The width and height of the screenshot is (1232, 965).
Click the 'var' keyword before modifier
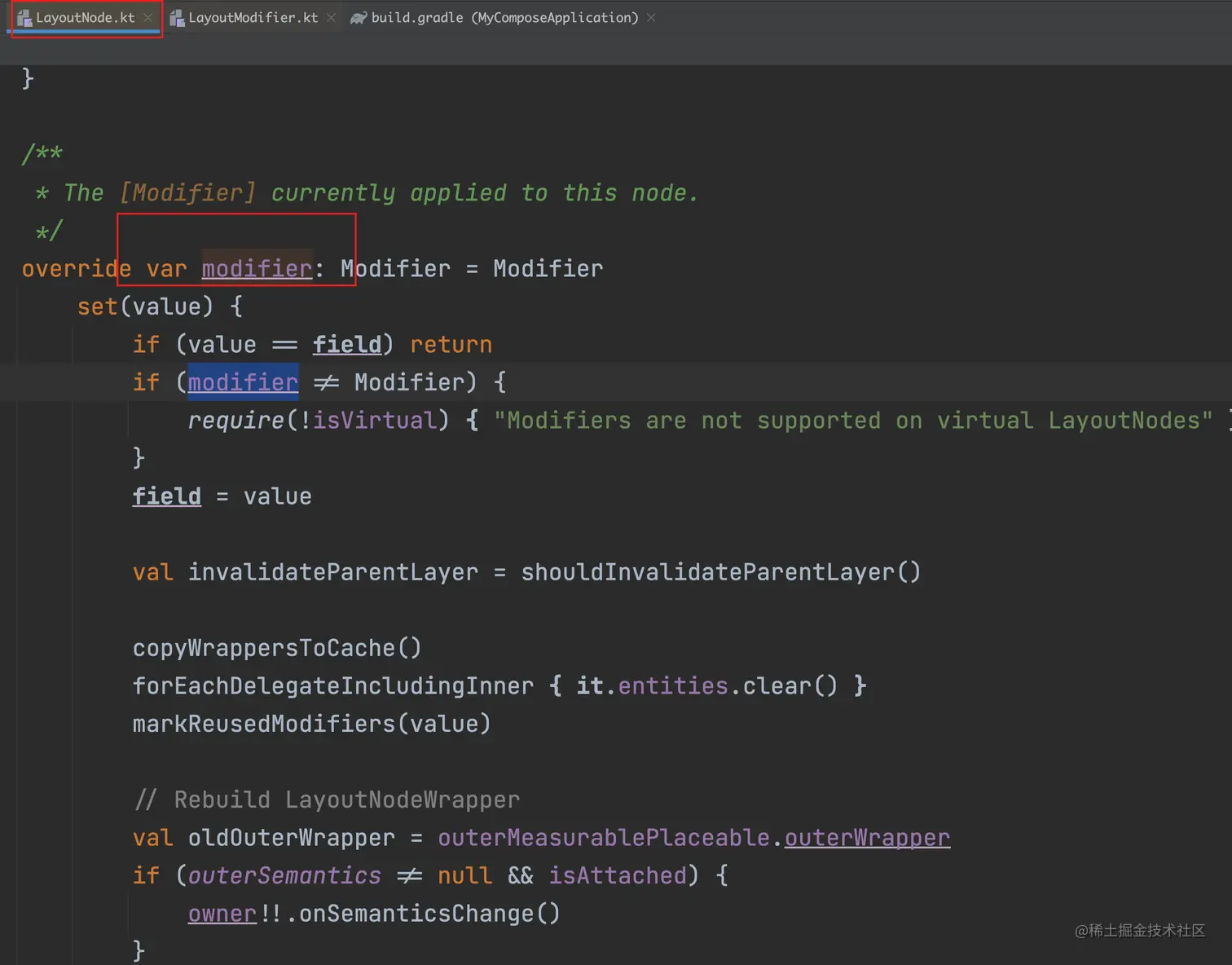[167, 268]
